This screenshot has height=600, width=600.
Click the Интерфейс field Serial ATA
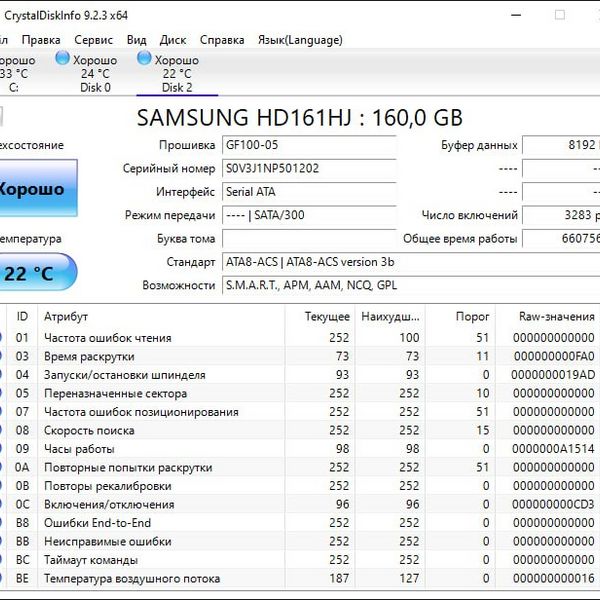click(x=309, y=192)
